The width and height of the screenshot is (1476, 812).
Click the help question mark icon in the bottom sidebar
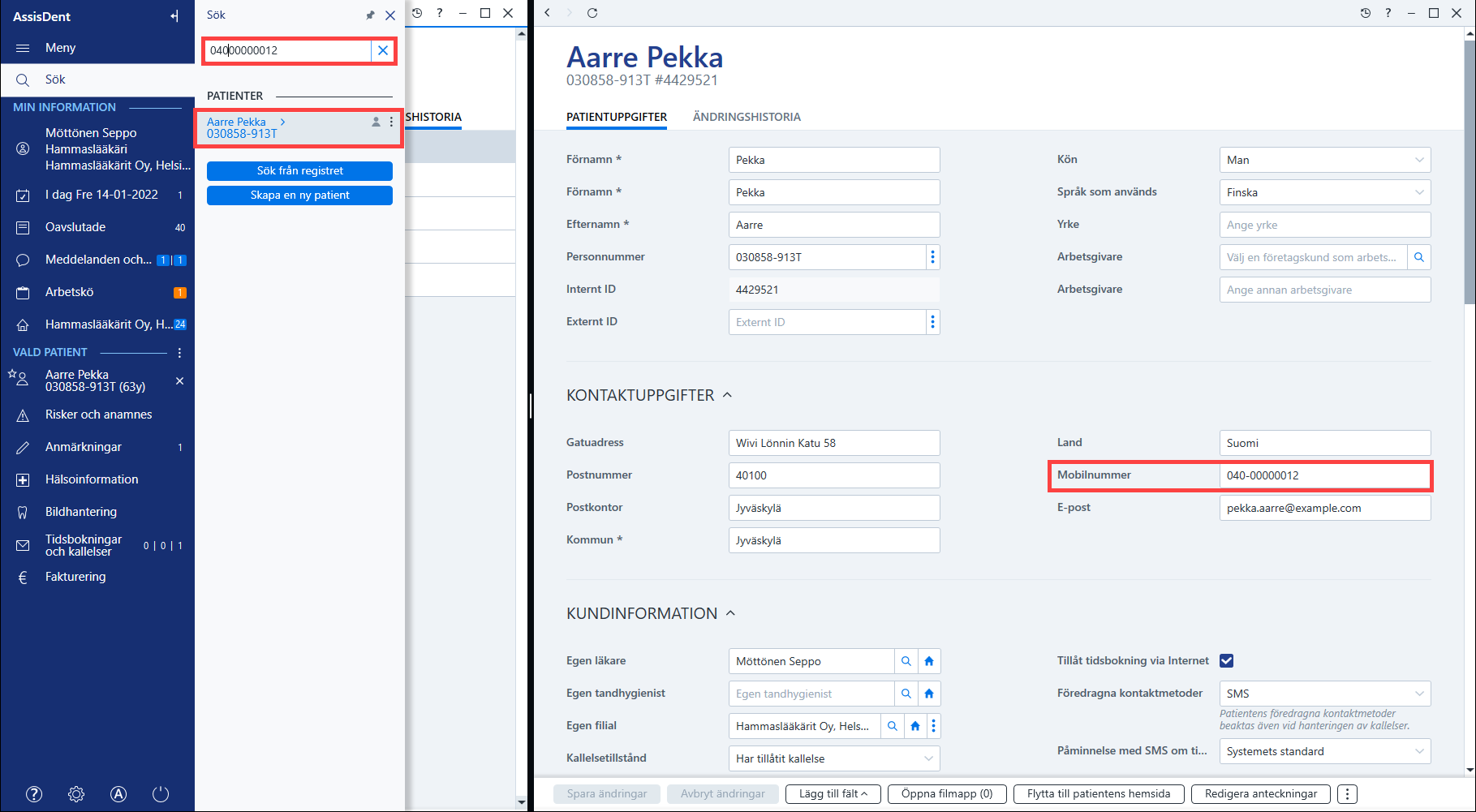click(x=34, y=794)
